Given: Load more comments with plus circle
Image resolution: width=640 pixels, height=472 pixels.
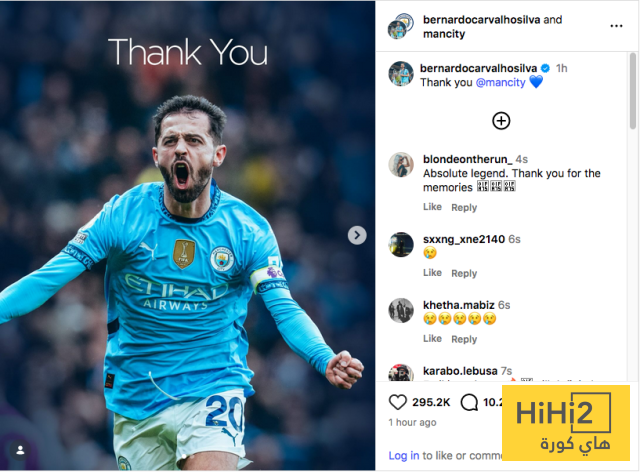Looking at the screenshot, I should (x=501, y=121).
